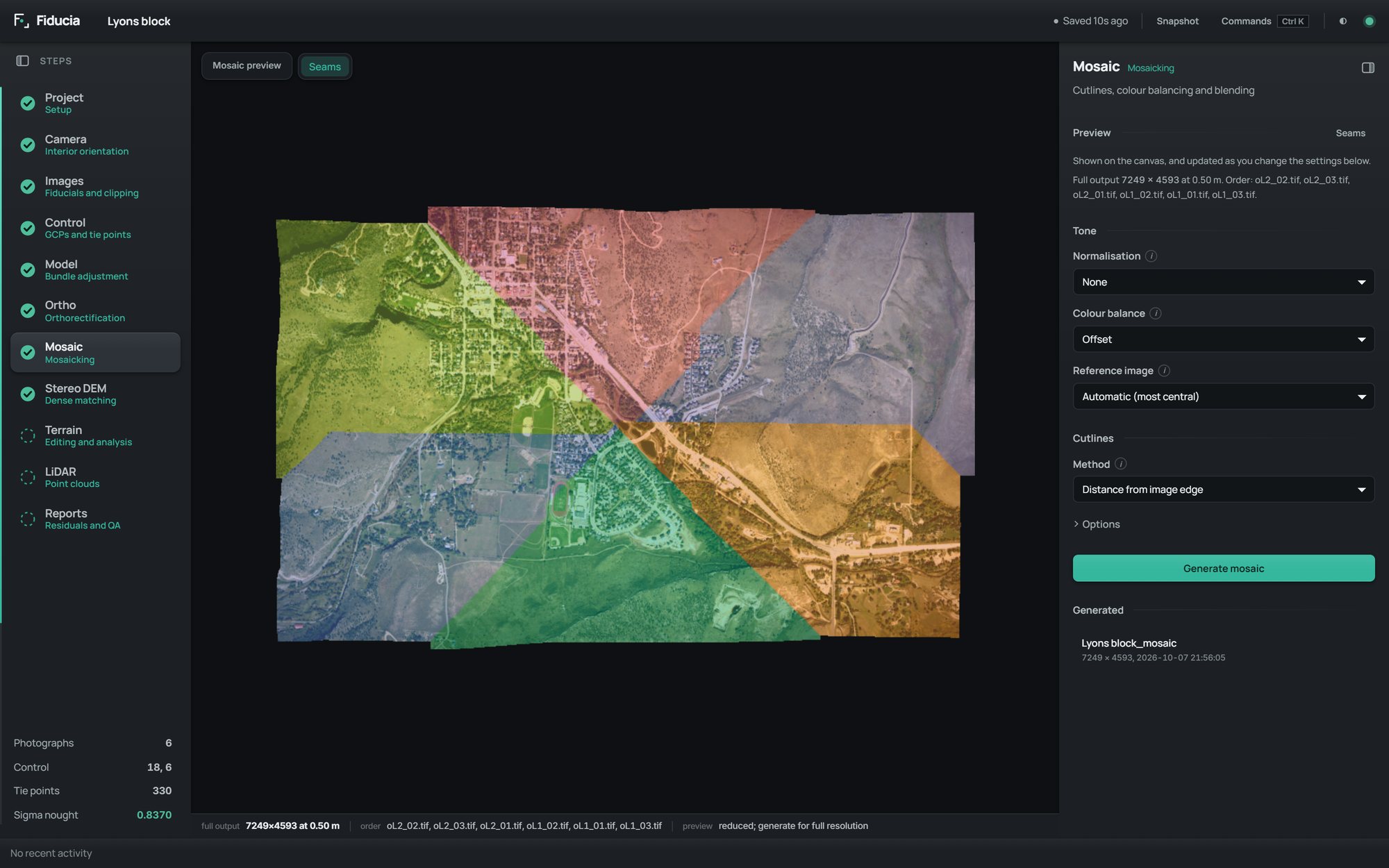Open the Reports Residuals and QA step
1389x868 pixels.
pos(95,519)
